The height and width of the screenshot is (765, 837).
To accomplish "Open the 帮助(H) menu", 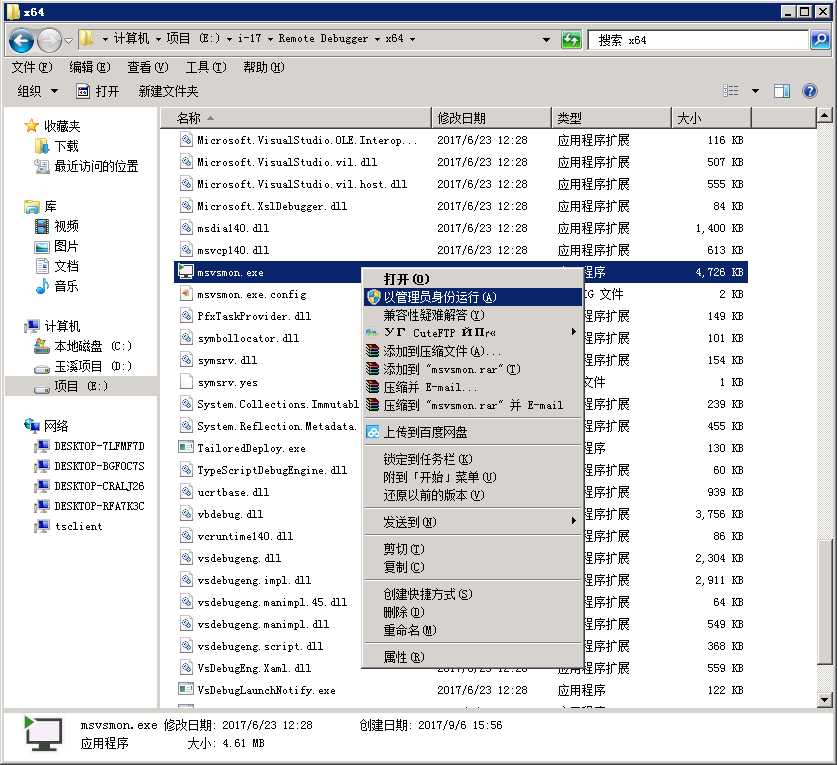I will (x=264, y=67).
